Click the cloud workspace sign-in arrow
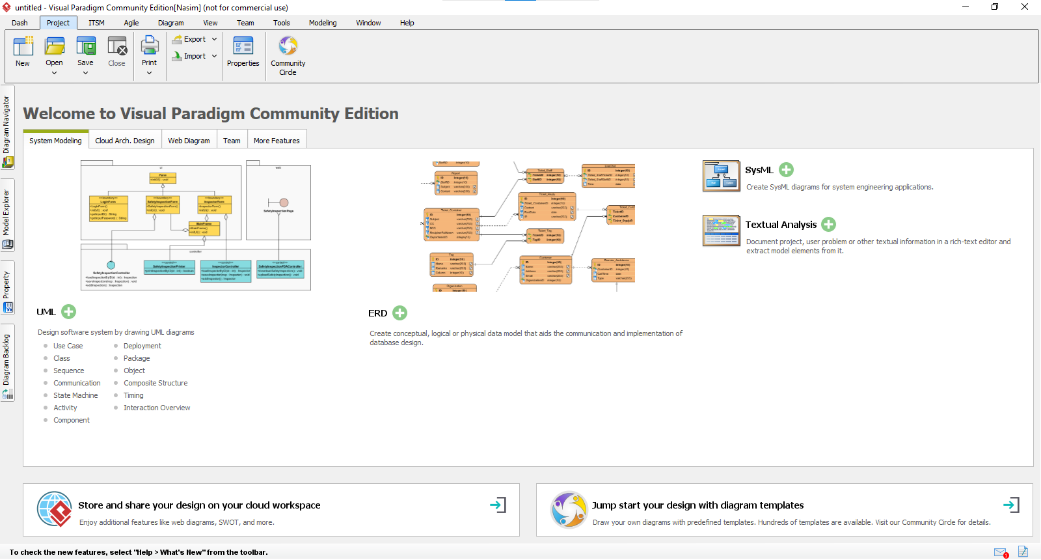Screen dimensions: 1041x560 pyautogui.click(x=498, y=505)
